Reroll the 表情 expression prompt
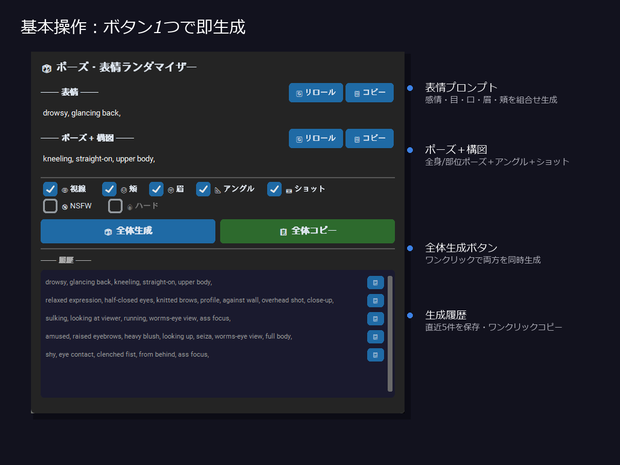This screenshot has width=620, height=465. (x=316, y=93)
